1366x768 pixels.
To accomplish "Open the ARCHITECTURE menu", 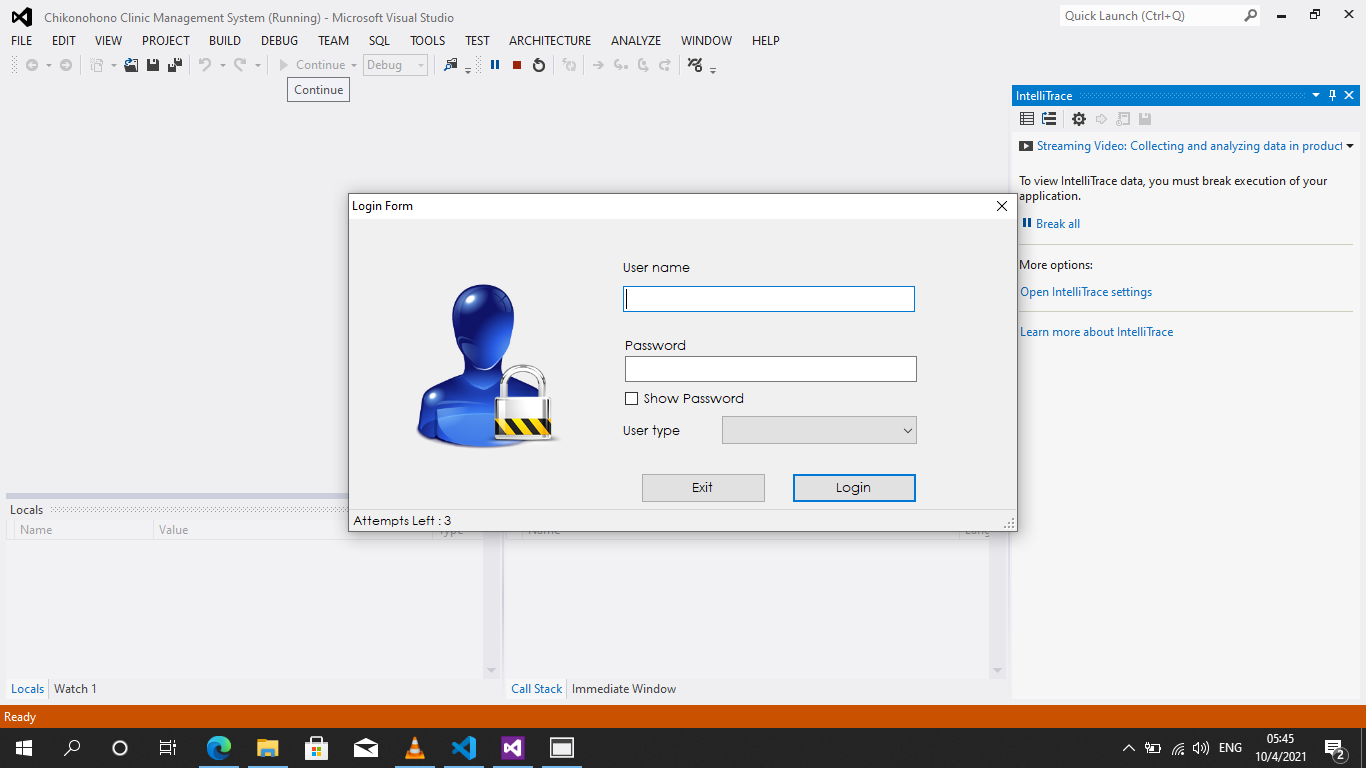I will [x=550, y=41].
